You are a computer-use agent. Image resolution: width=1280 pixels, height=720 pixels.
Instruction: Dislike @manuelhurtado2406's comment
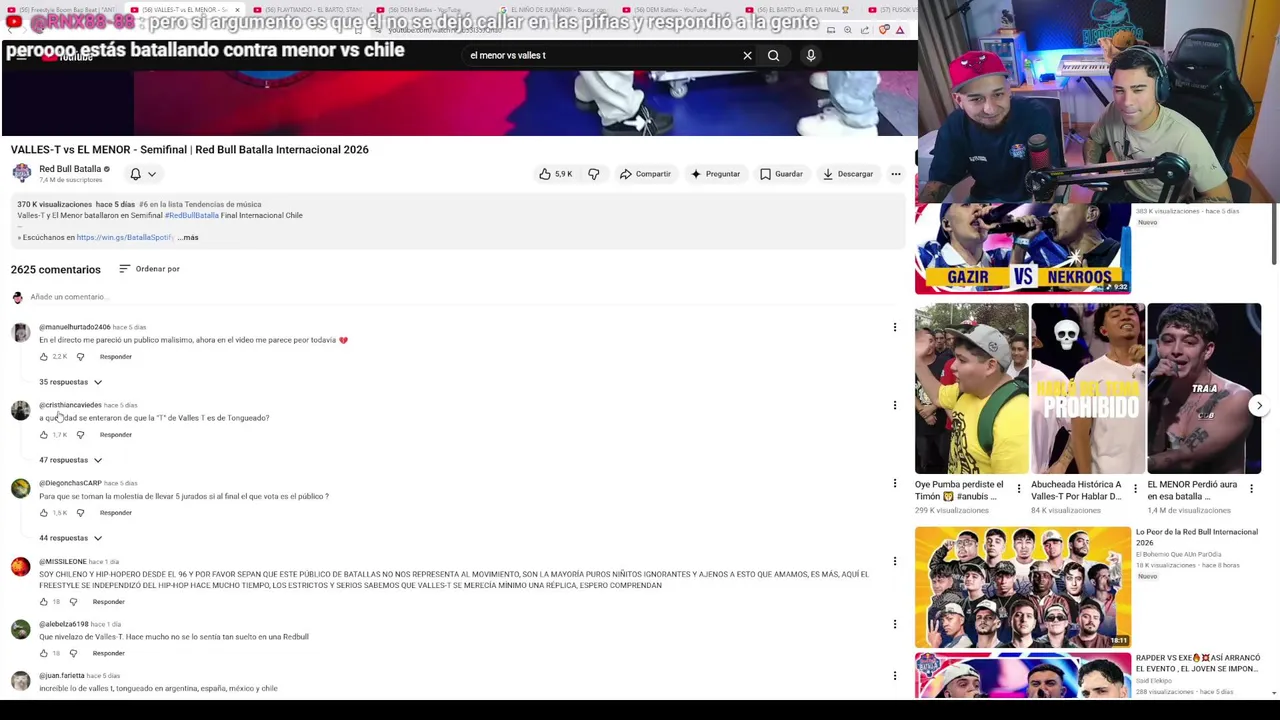coord(80,357)
